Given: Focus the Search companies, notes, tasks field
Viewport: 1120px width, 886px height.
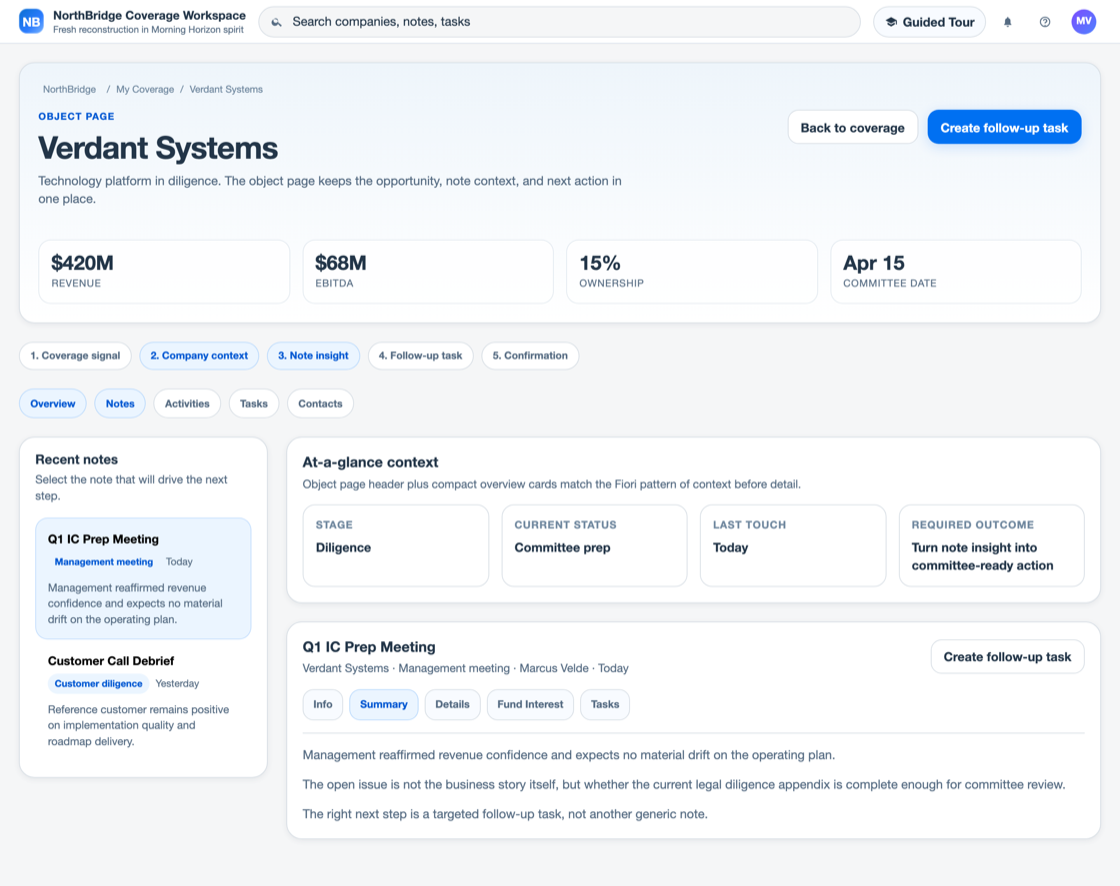Looking at the screenshot, I should (x=559, y=22).
